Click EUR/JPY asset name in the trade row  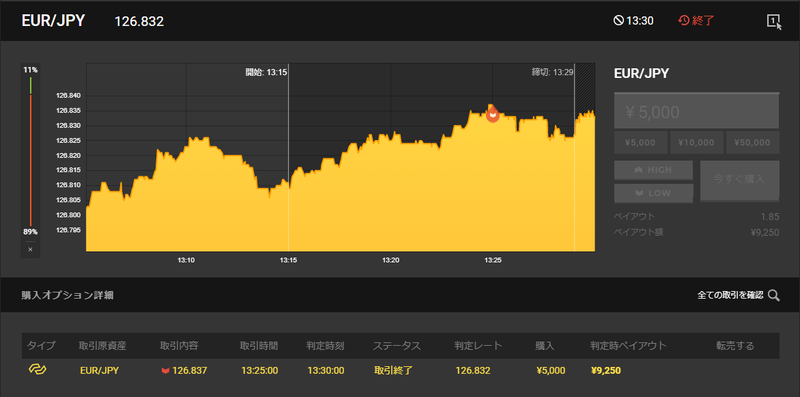click(x=99, y=370)
